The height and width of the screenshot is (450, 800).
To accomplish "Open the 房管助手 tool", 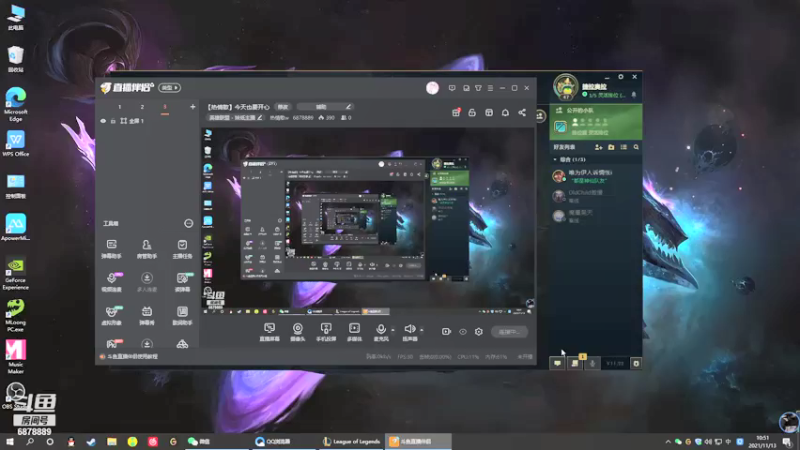I will [x=147, y=249].
